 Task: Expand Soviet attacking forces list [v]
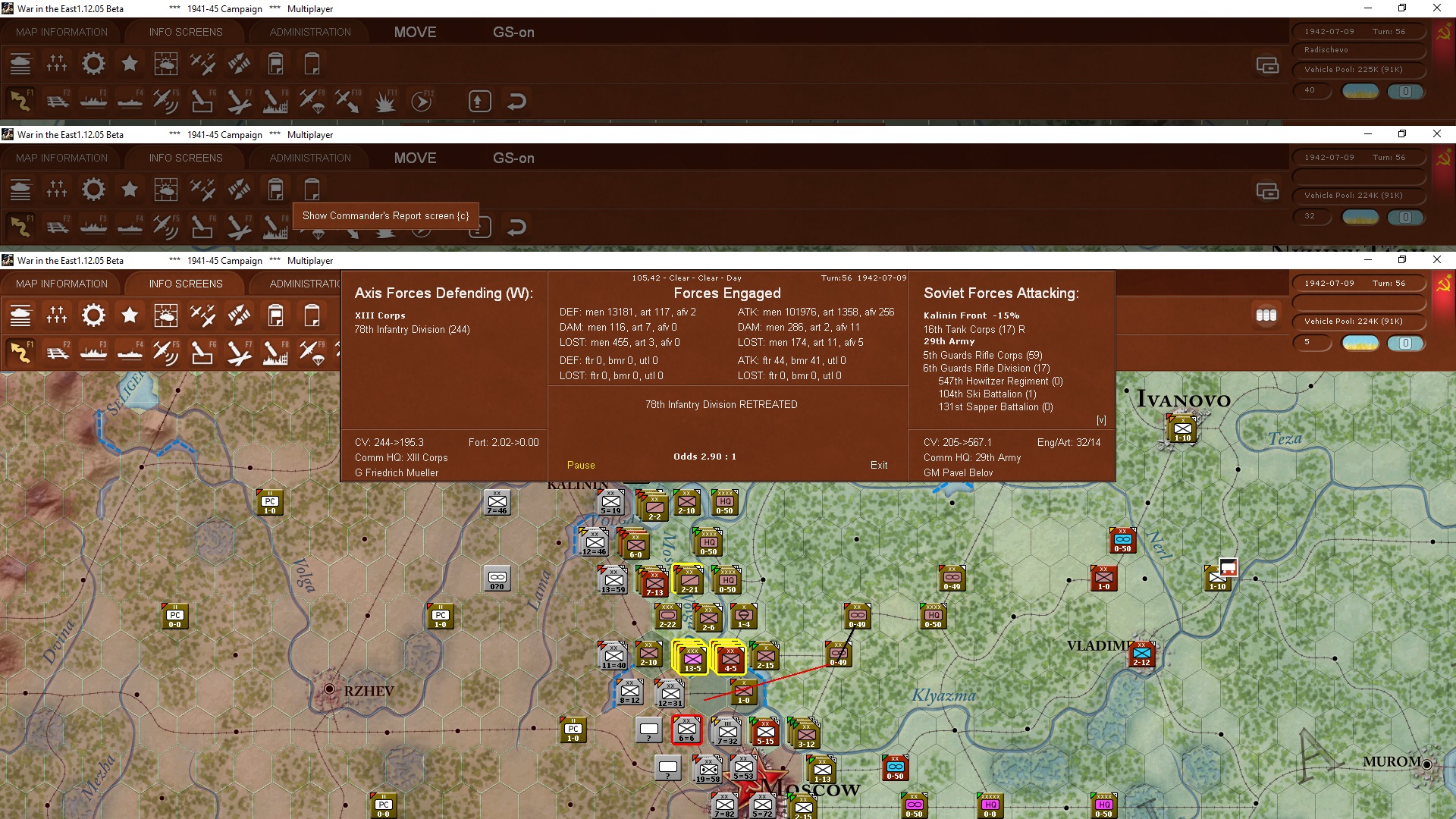[1101, 420]
